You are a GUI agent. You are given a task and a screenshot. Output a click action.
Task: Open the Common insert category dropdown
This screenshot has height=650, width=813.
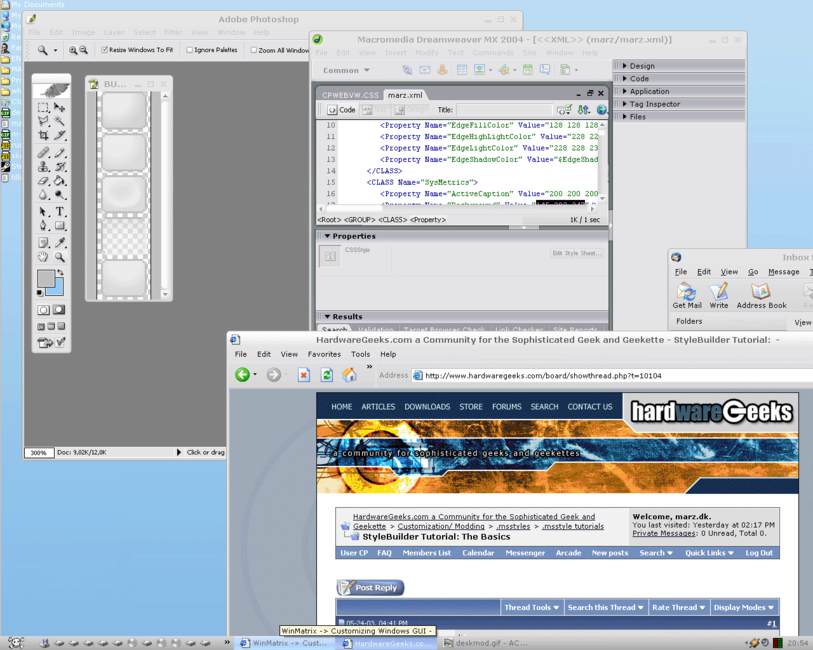click(346, 70)
